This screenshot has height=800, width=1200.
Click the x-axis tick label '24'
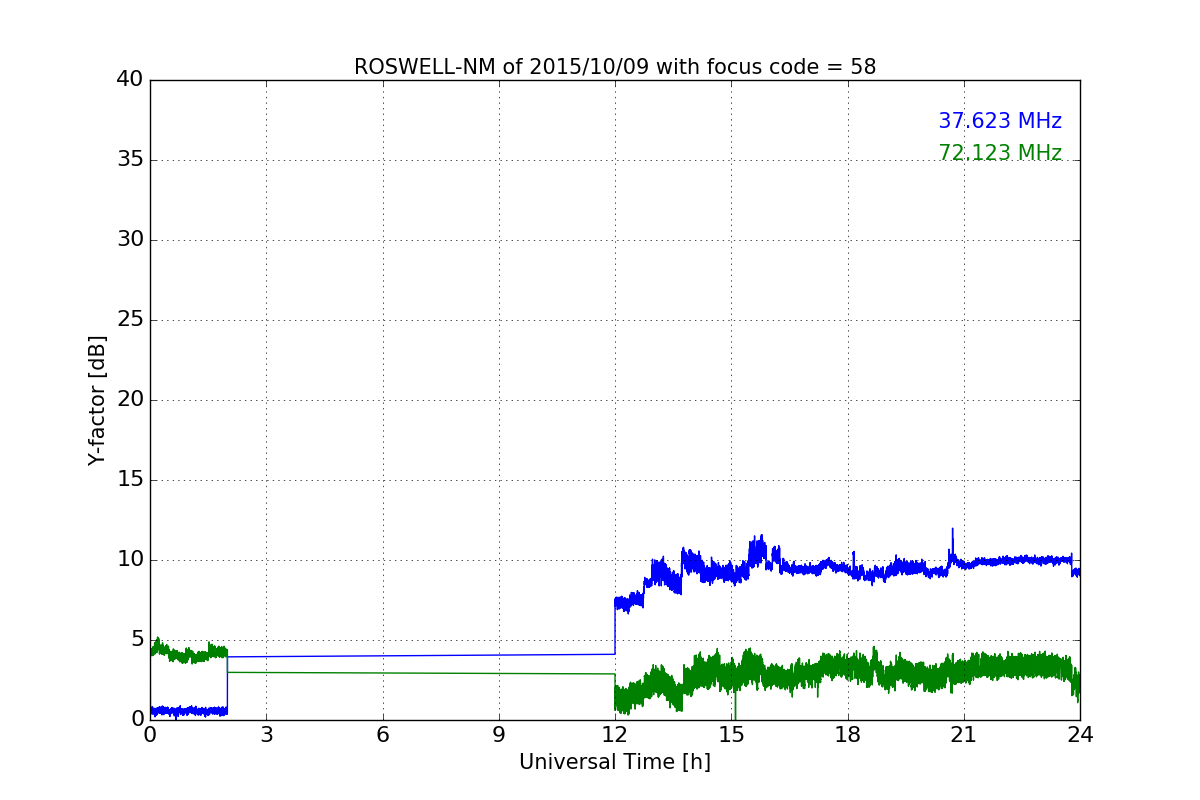click(1080, 735)
